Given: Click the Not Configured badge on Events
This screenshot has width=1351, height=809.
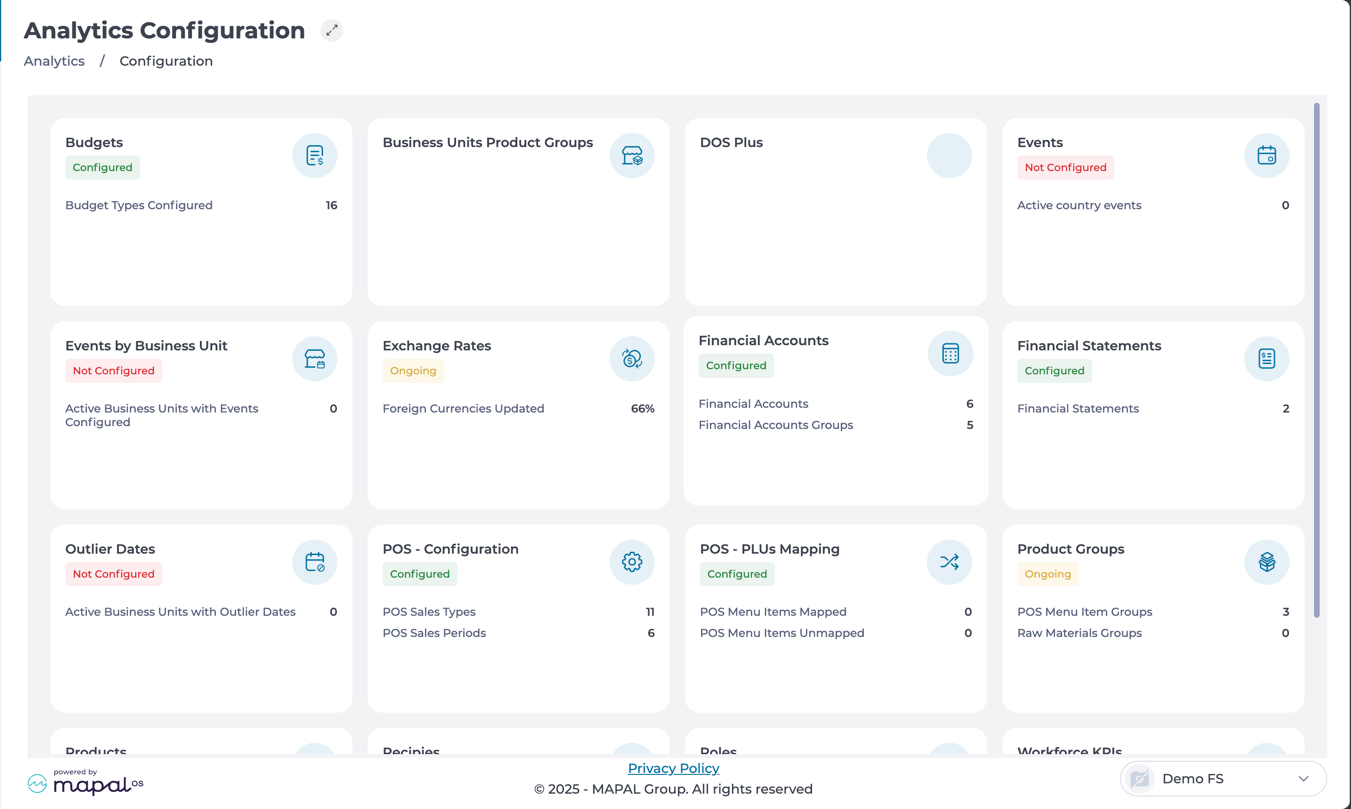Looking at the screenshot, I should (1066, 168).
